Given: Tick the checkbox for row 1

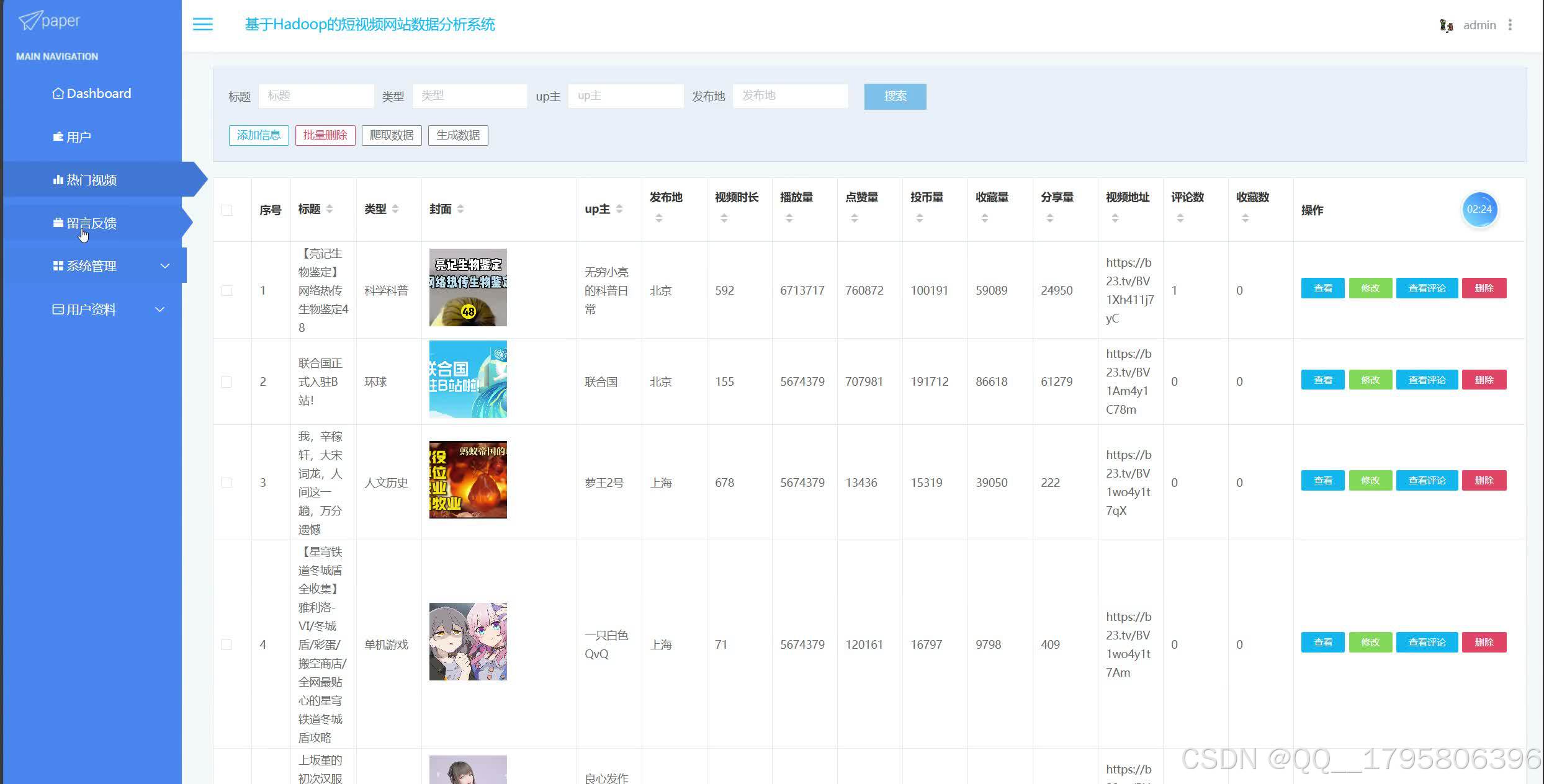Looking at the screenshot, I should point(227,290).
